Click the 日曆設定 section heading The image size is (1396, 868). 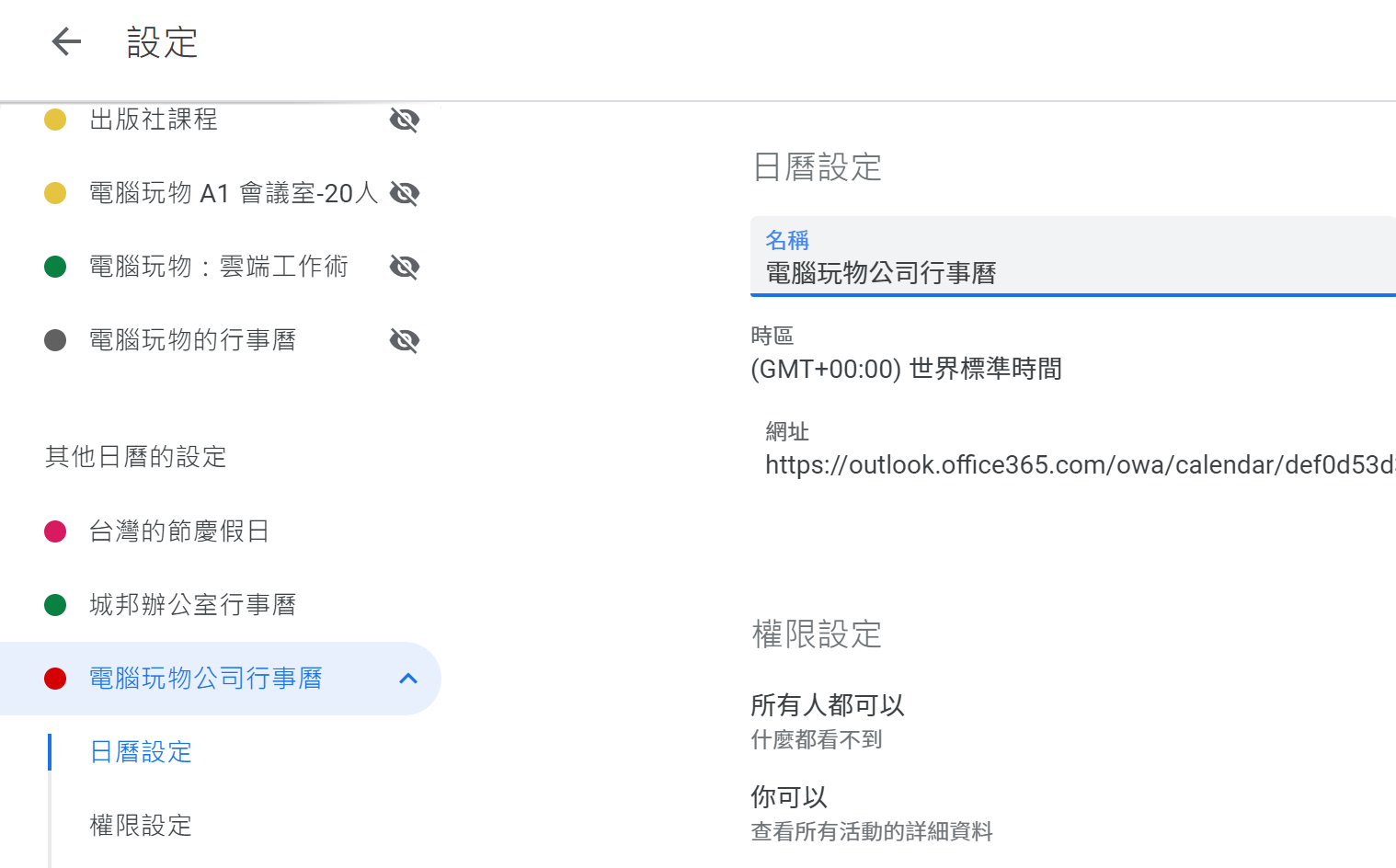coord(817,167)
